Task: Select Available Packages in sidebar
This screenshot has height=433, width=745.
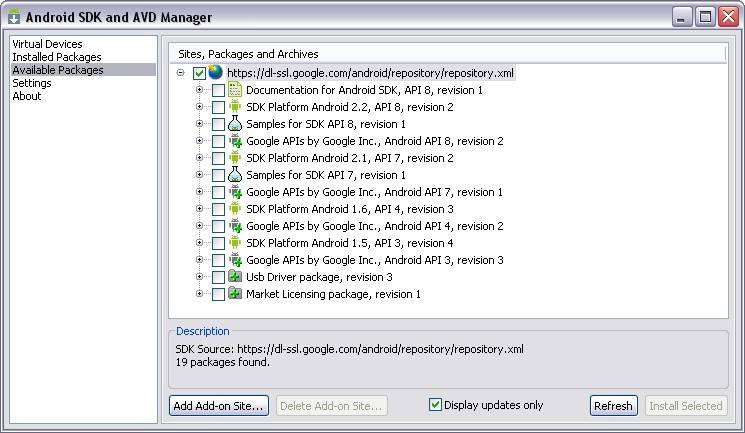Action: 83,70
